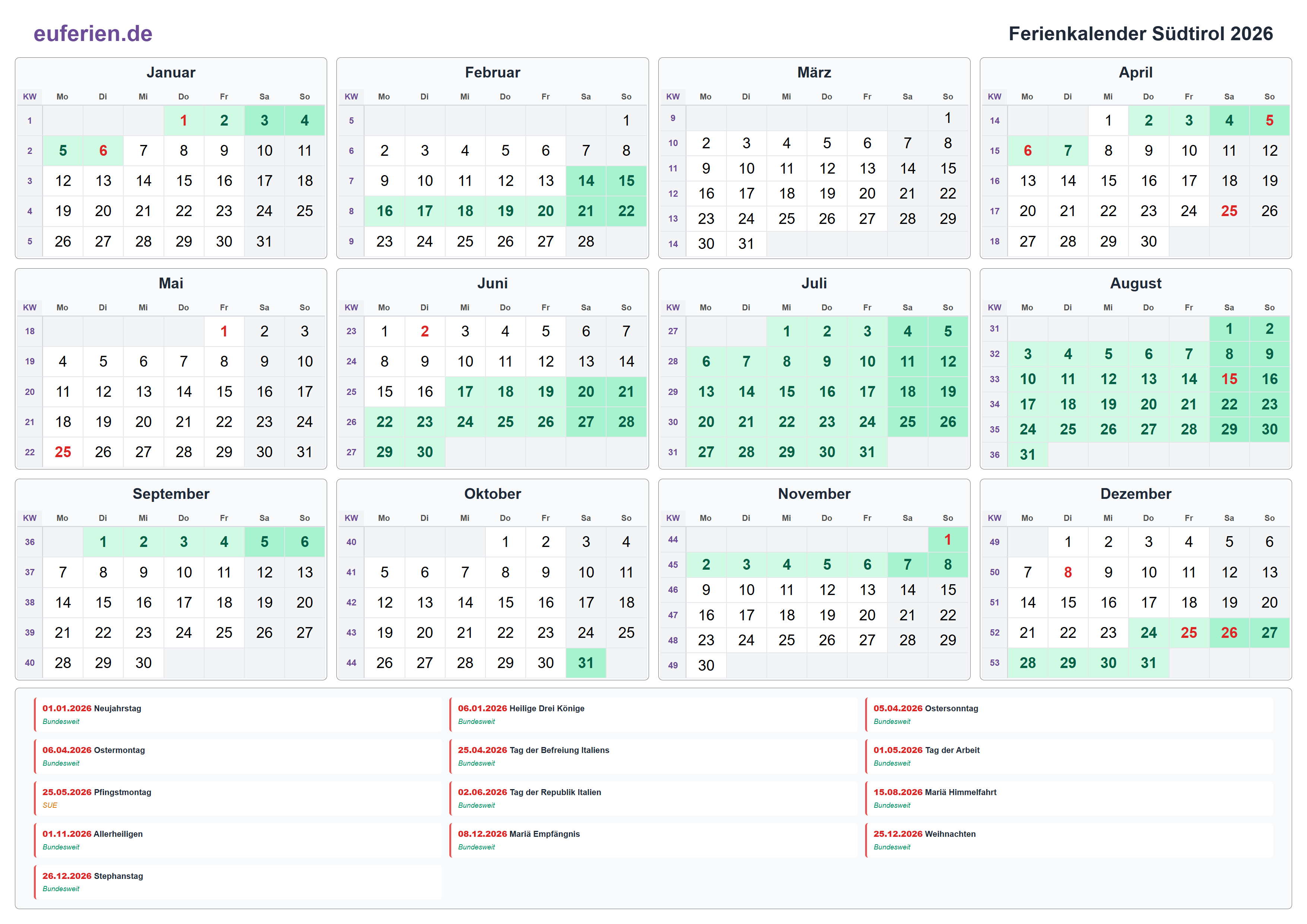Click green day 6 in September
1307x924 pixels.
tap(304, 541)
